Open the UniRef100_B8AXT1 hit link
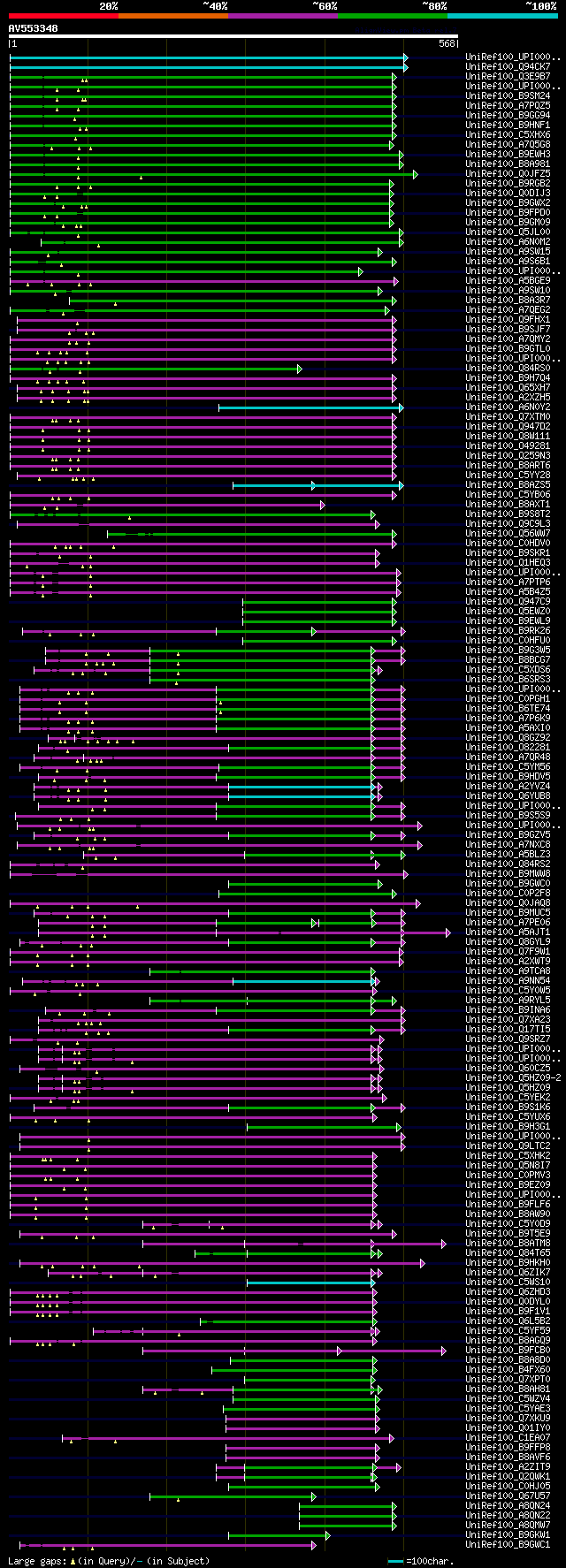Image resolution: width=566 pixels, height=1568 pixels. pos(508,505)
